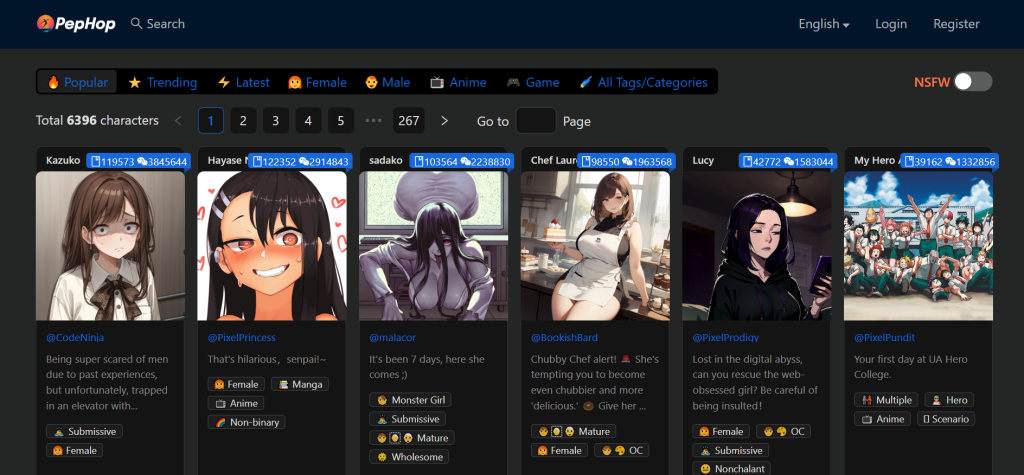Go to the Login page
This screenshot has width=1024, height=475.
pyautogui.click(x=891, y=24)
